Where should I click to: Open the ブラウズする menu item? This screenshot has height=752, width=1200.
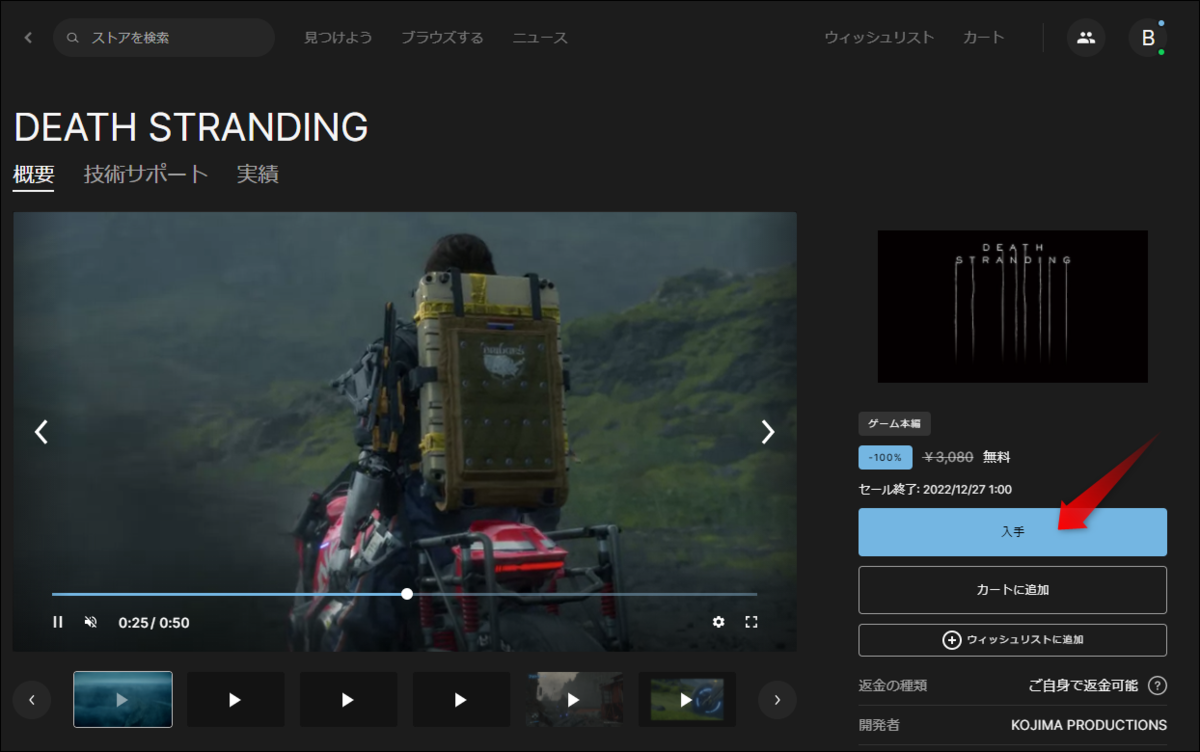[442, 38]
